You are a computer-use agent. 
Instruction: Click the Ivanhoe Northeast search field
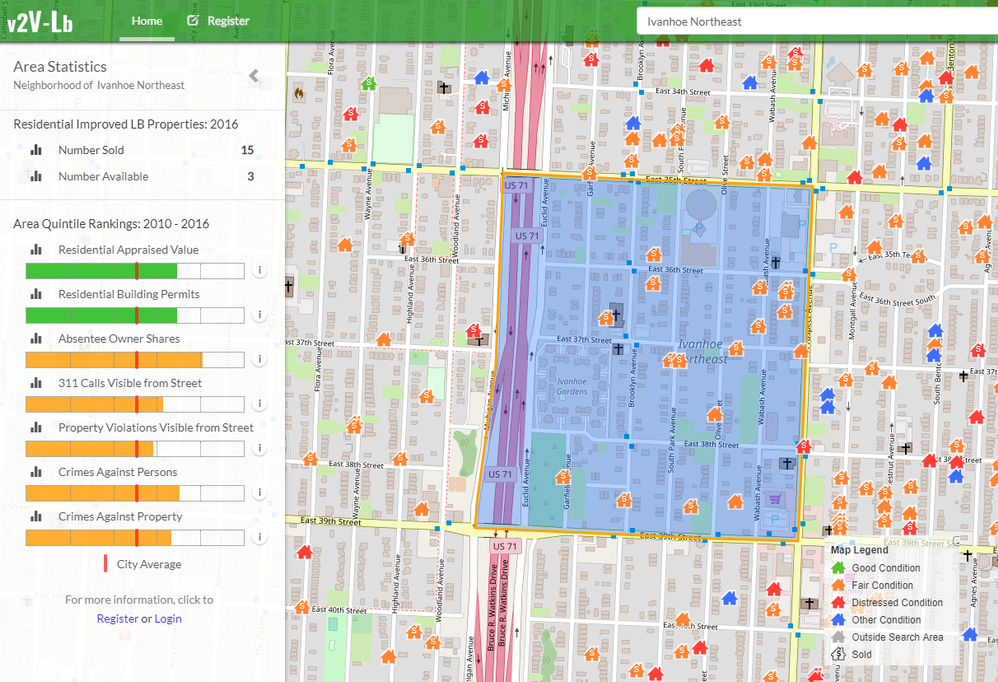817,22
